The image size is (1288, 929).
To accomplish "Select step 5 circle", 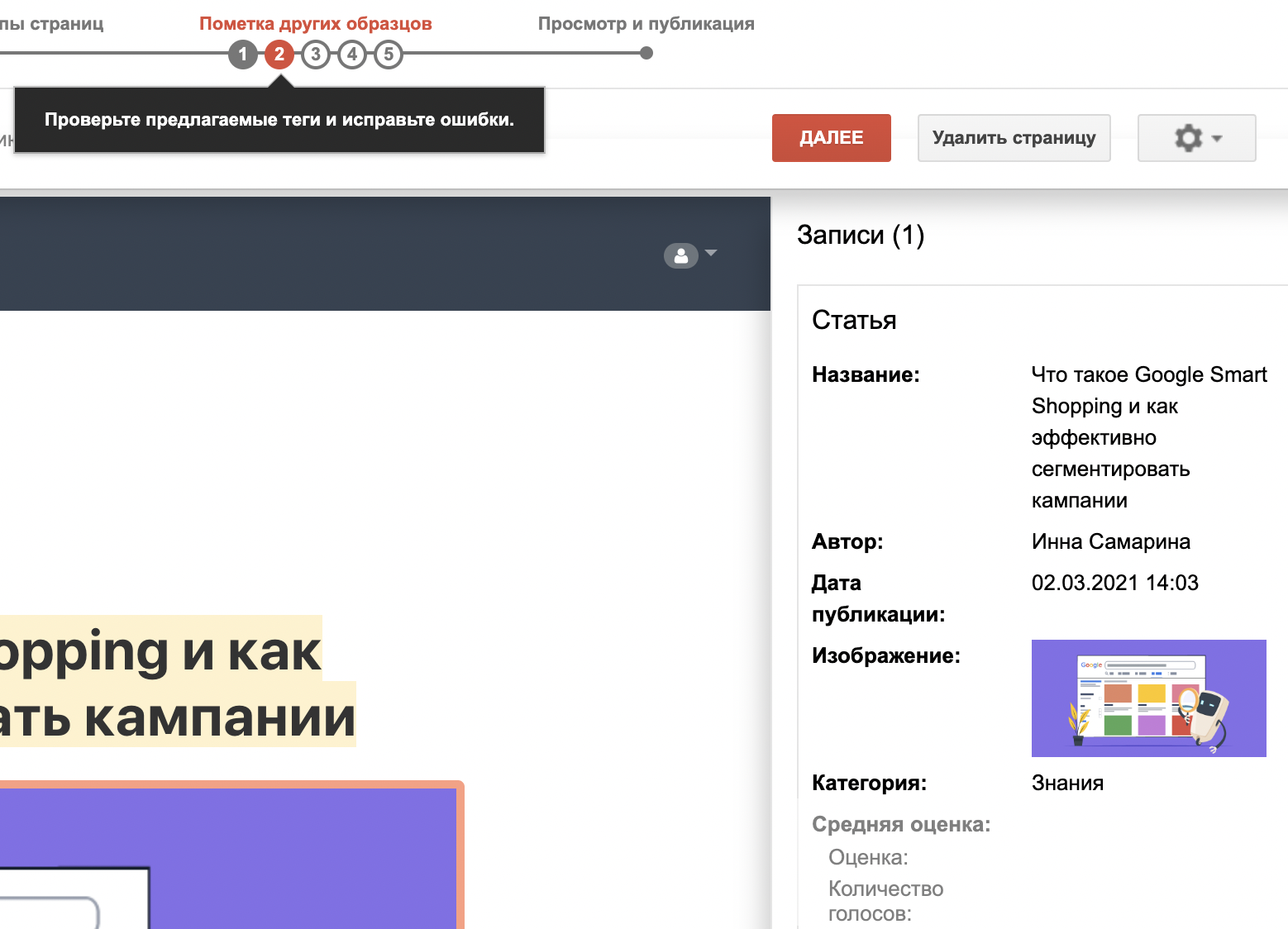I will point(389,55).
